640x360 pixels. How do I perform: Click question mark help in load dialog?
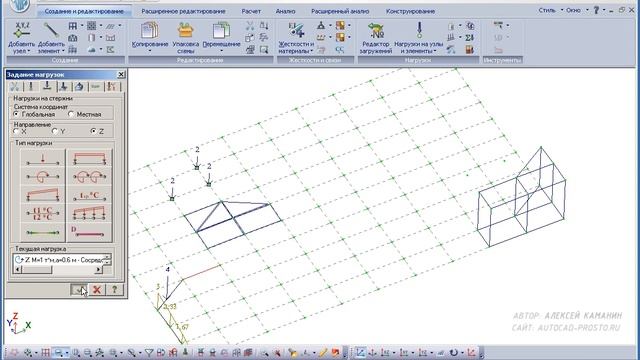point(114,290)
